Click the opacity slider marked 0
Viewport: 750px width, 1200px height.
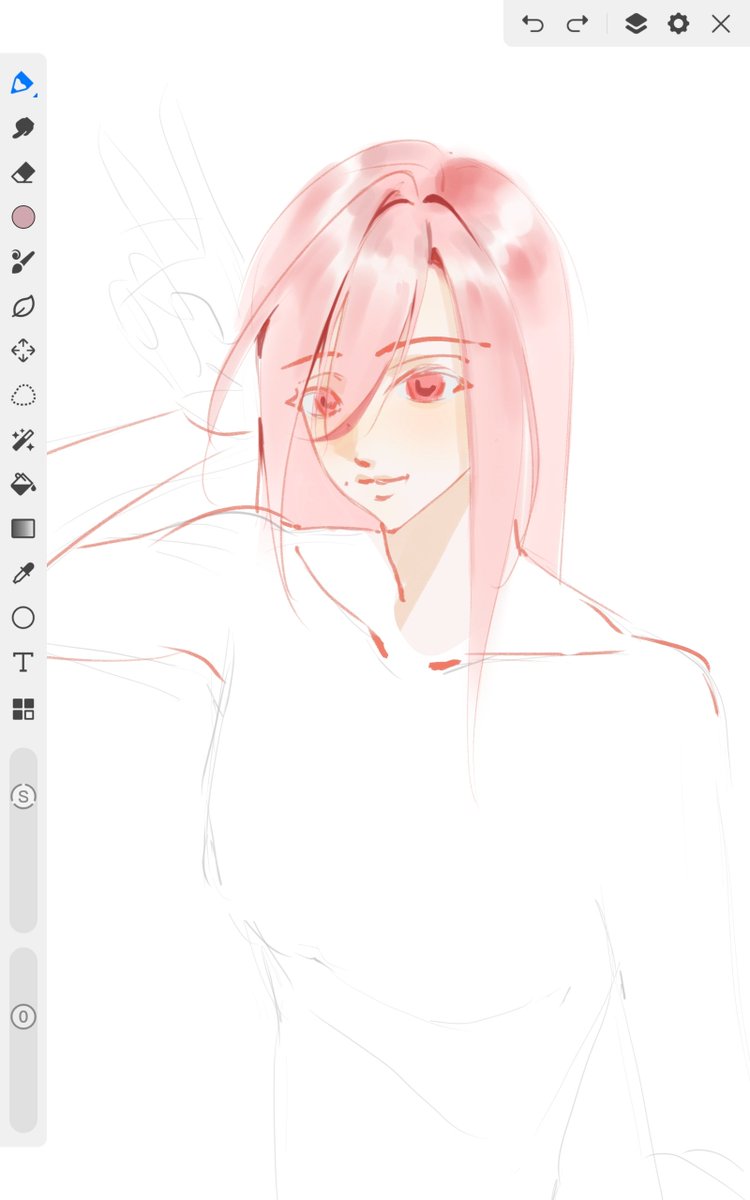[x=23, y=1018]
